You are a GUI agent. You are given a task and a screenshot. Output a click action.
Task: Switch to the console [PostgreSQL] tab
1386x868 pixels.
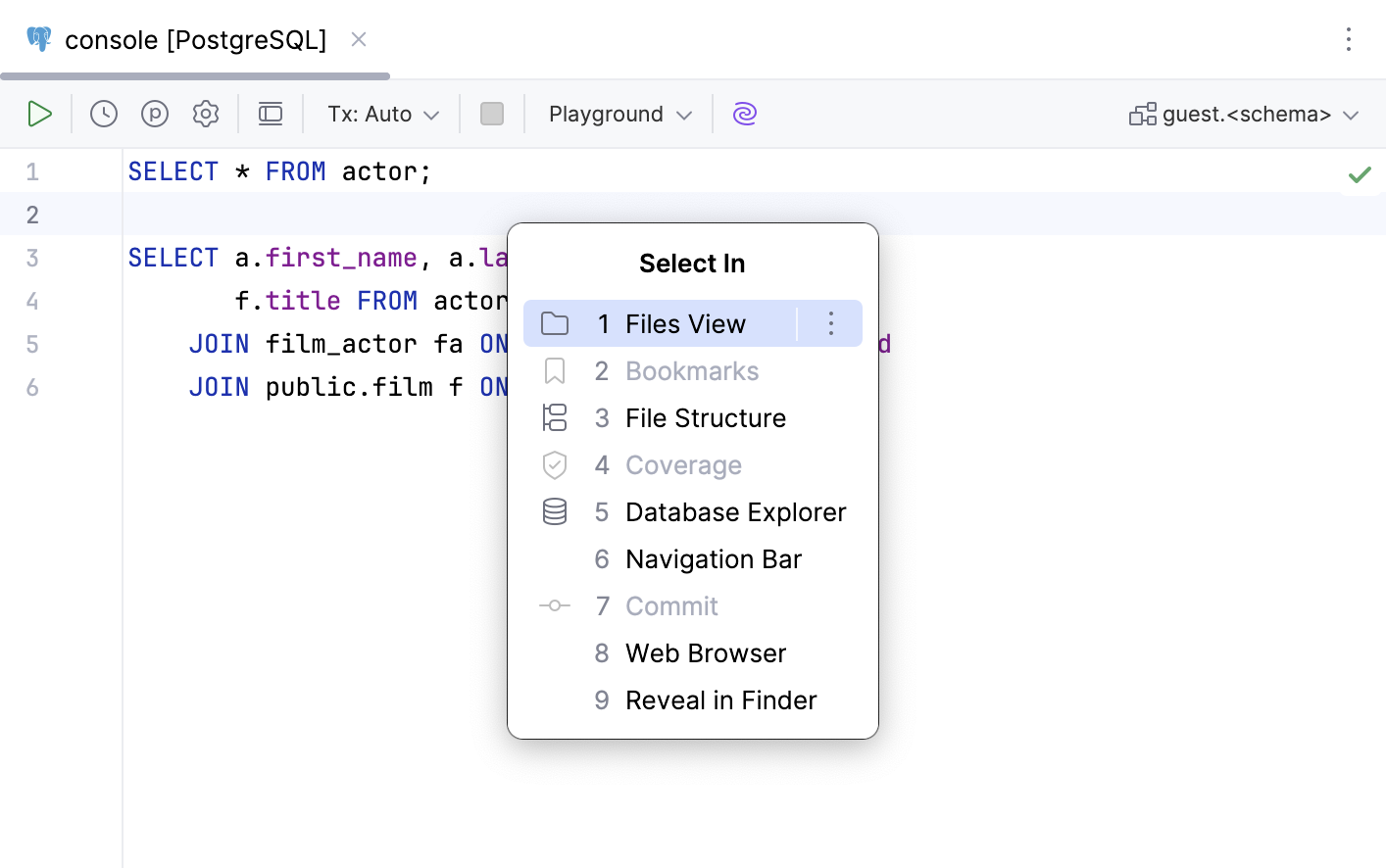point(194,39)
